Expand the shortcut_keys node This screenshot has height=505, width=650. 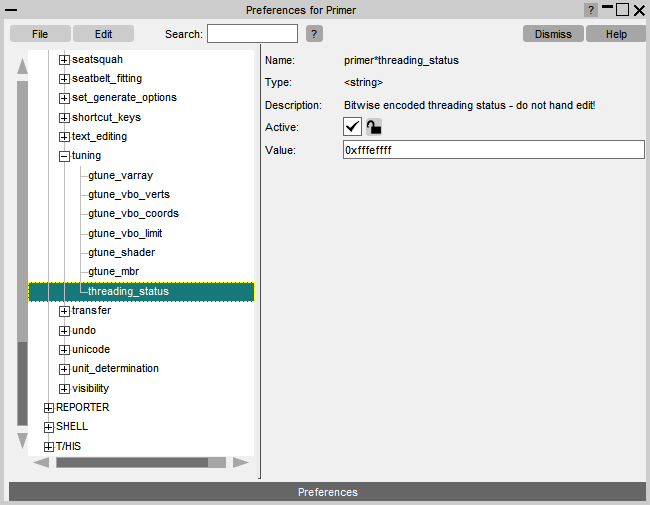click(x=64, y=118)
